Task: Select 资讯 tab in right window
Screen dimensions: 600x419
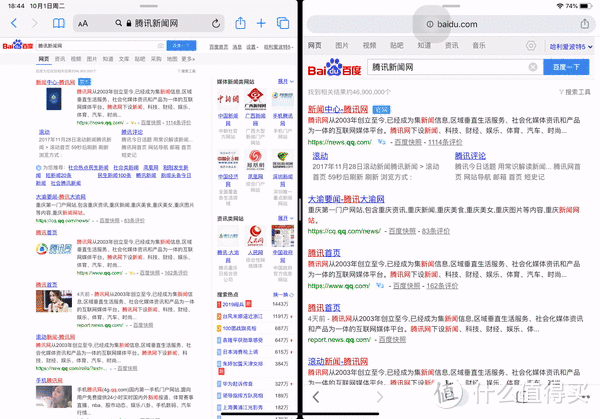Action: click(452, 46)
